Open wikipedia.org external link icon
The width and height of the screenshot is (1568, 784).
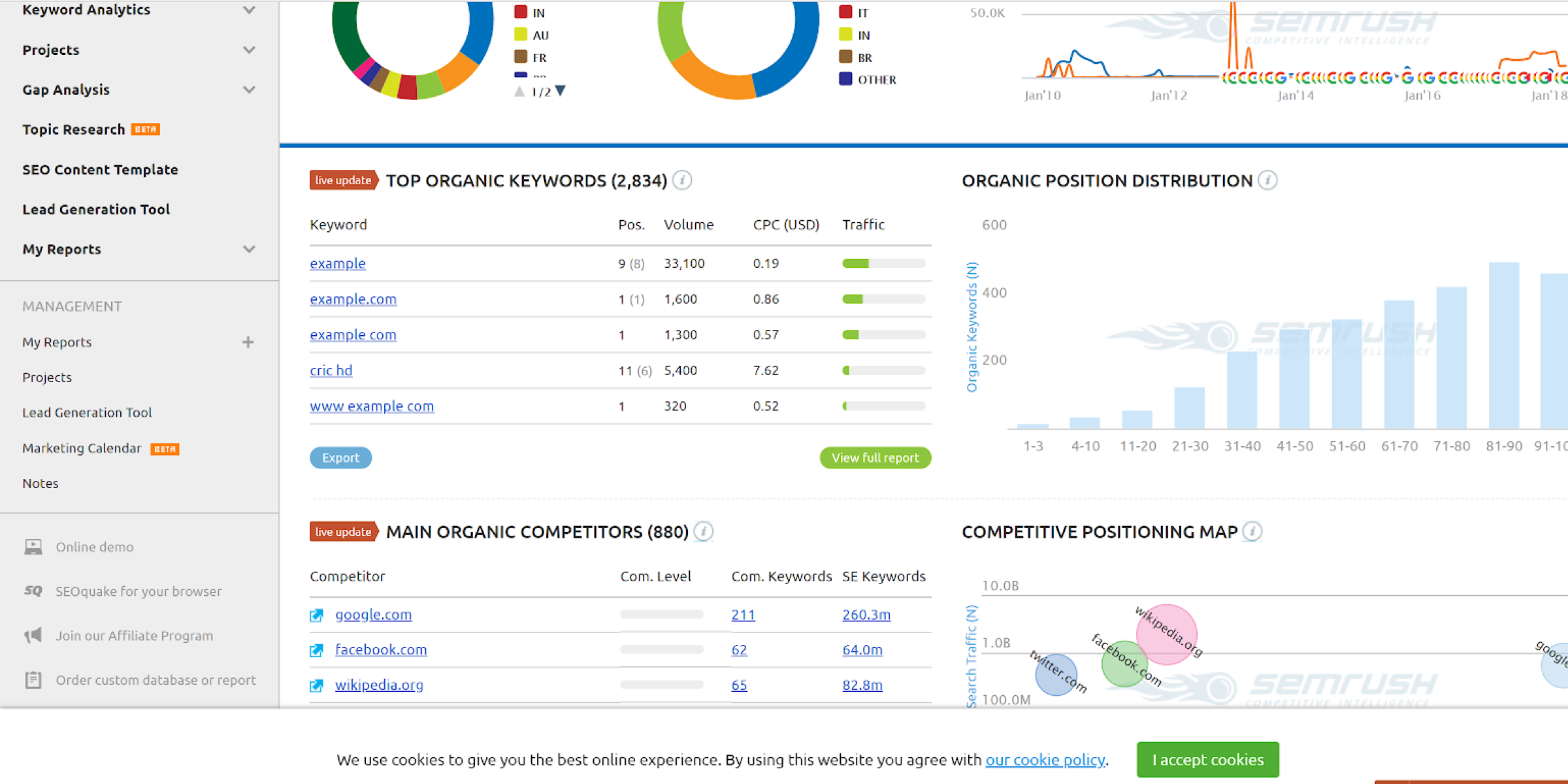[x=317, y=685]
